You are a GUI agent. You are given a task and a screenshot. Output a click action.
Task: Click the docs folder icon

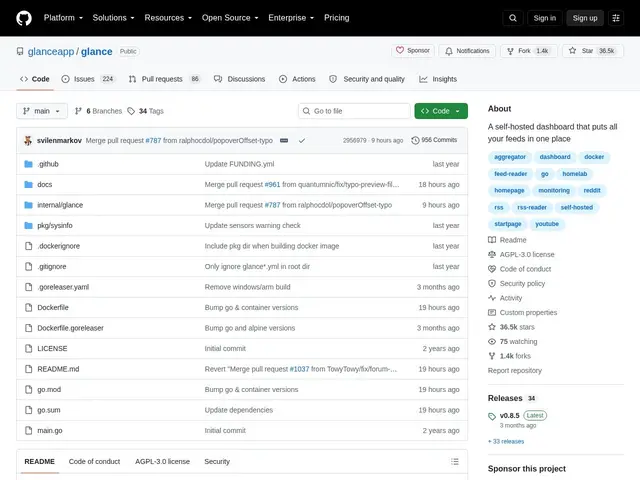[28, 184]
